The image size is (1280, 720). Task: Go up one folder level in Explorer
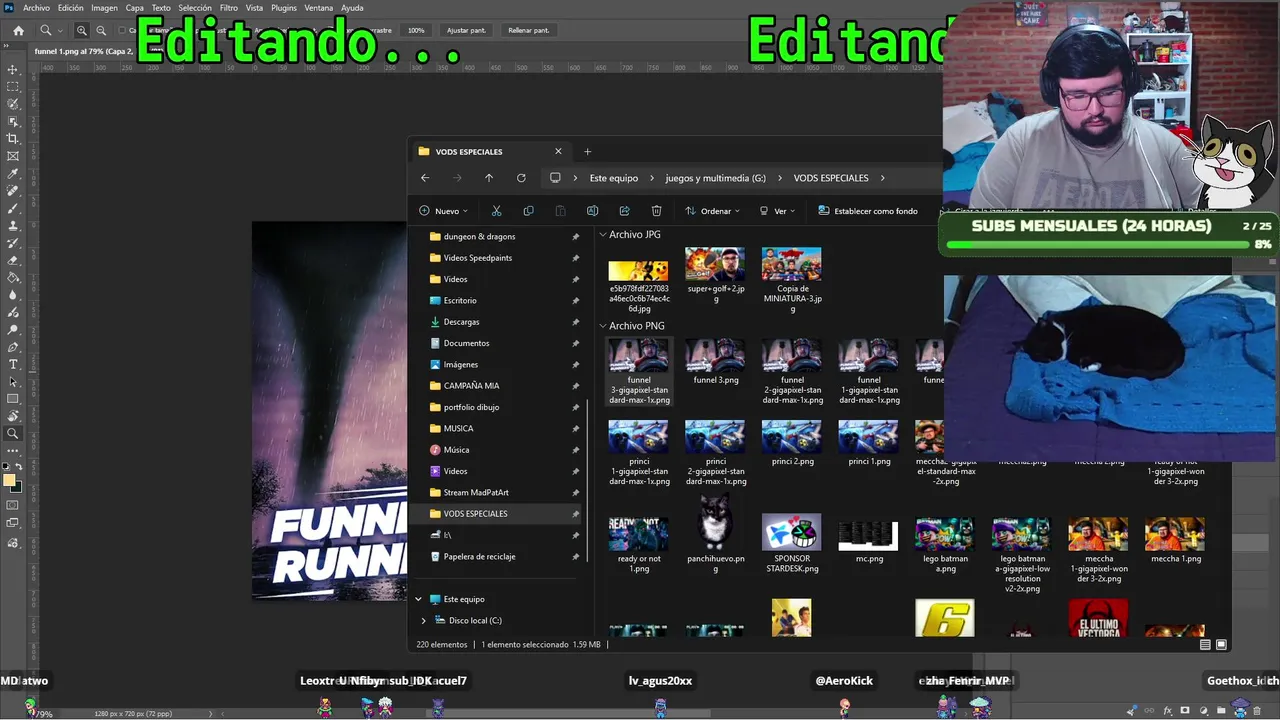coord(489,178)
